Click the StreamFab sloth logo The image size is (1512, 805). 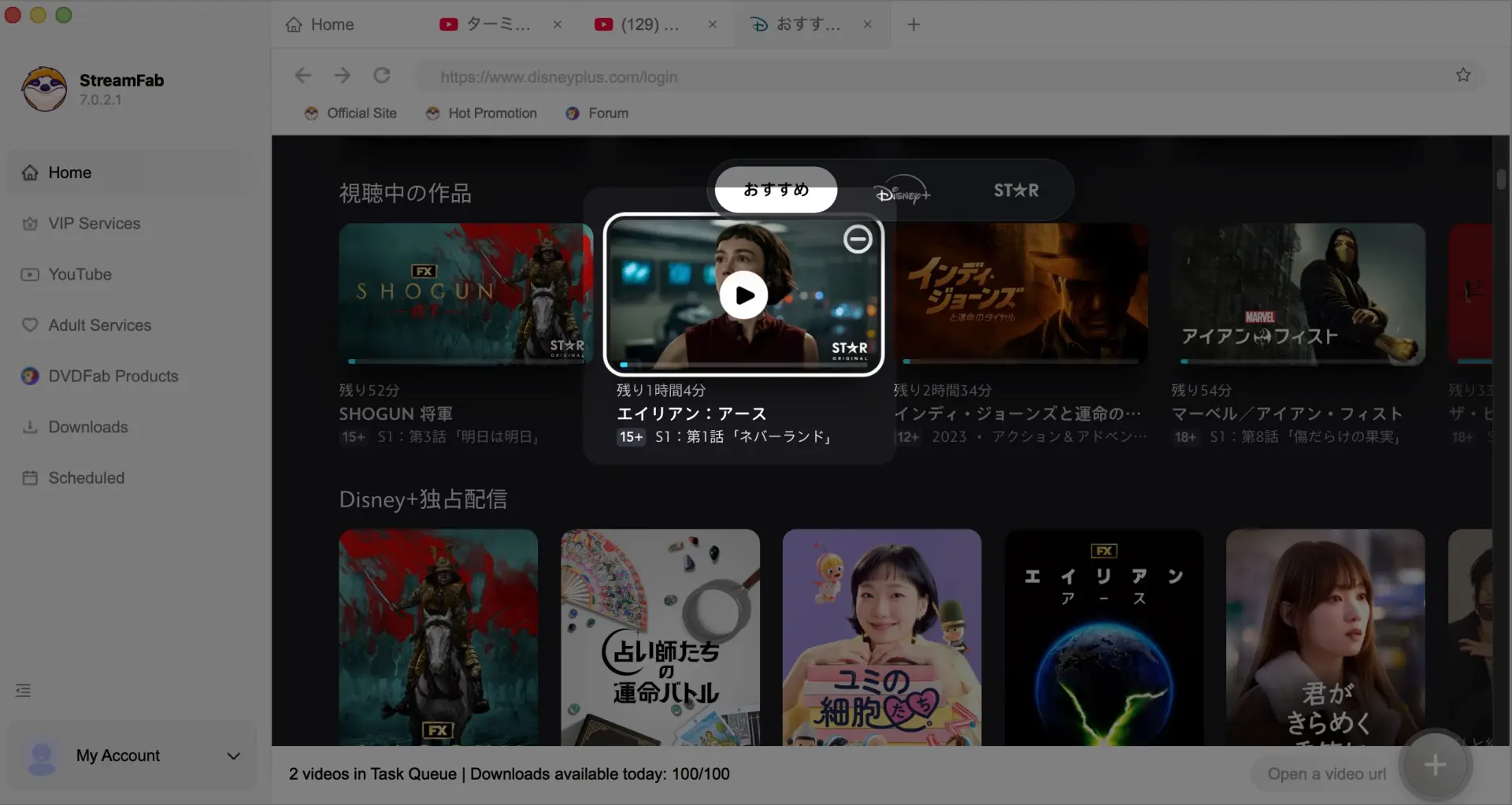click(44, 88)
